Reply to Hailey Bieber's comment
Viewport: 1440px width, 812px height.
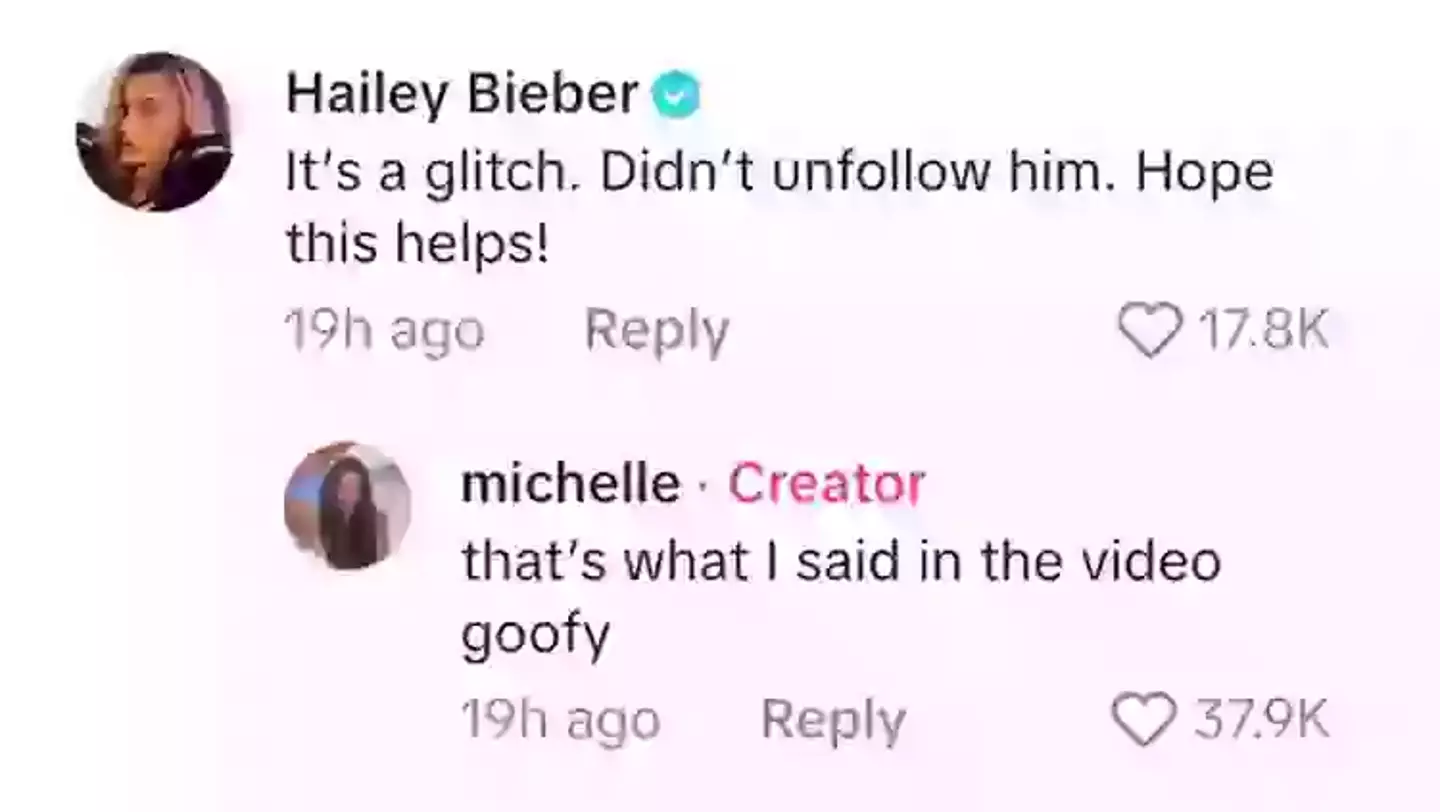pyautogui.click(x=657, y=332)
